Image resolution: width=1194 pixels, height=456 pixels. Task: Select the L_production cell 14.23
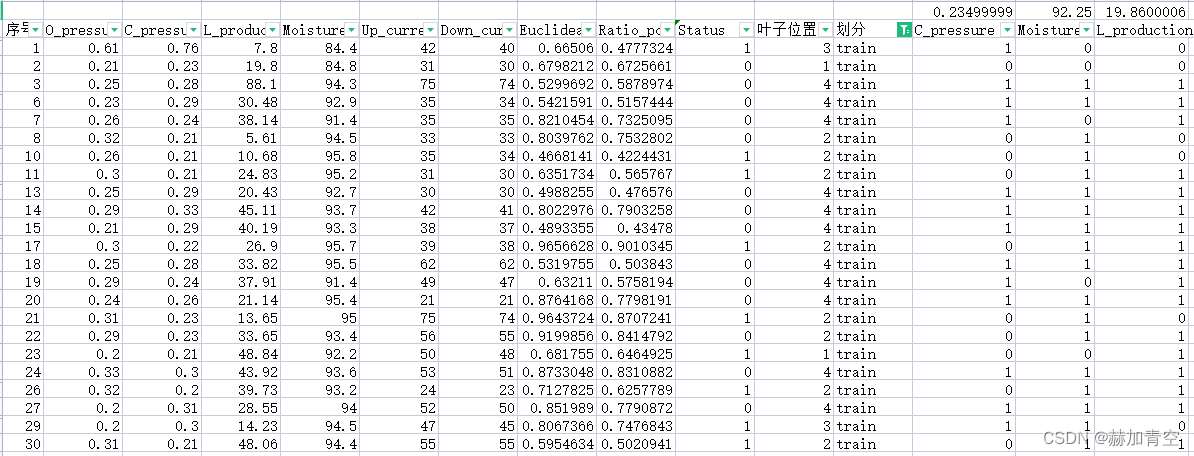241,426
